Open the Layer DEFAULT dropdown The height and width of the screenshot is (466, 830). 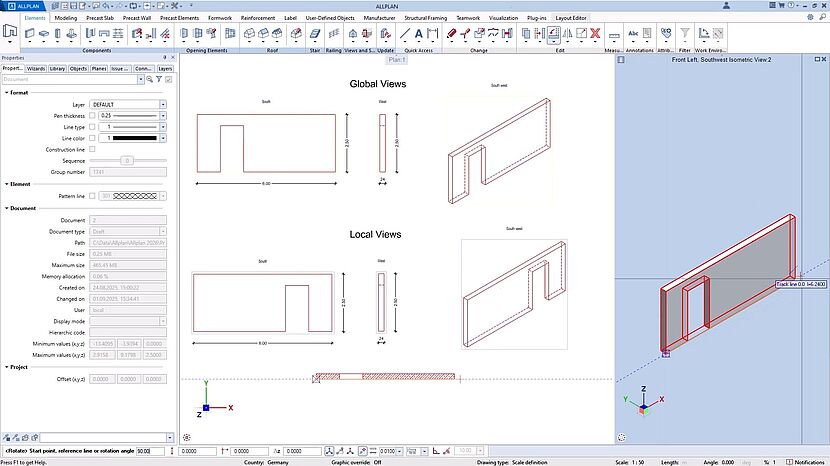(163, 104)
